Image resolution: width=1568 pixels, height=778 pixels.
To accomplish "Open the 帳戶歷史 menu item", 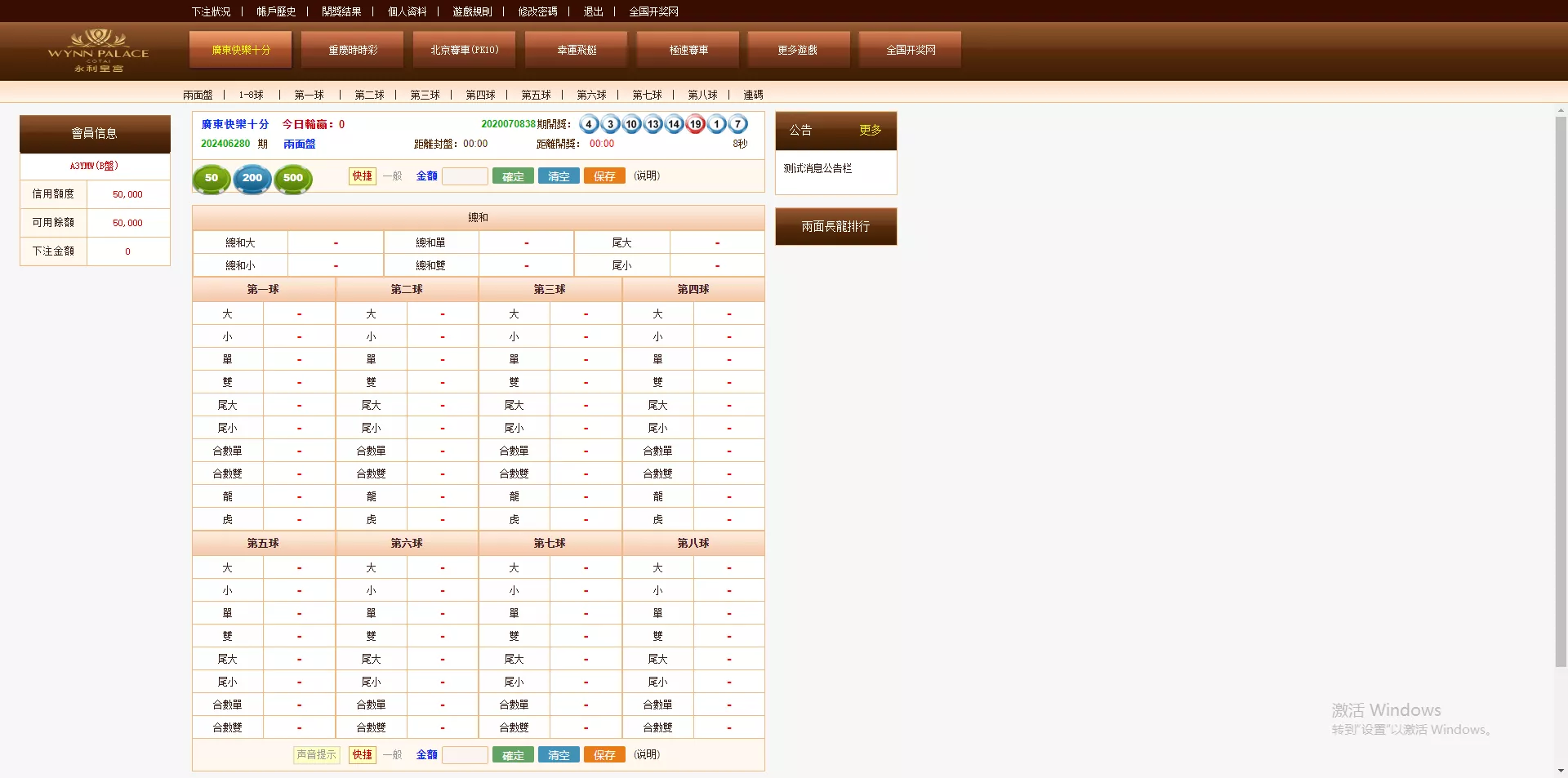I will click(x=274, y=11).
